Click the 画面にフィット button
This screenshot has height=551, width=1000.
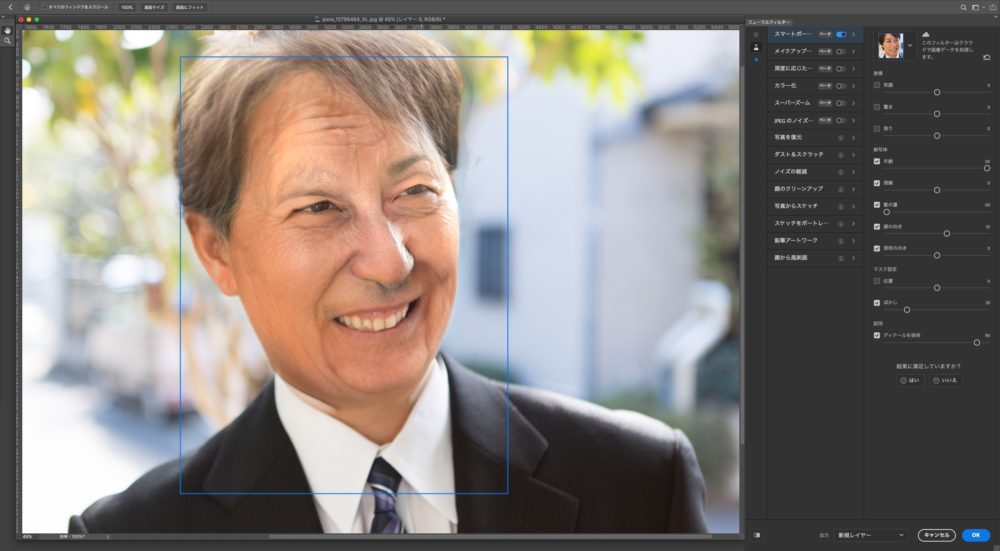[189, 7]
